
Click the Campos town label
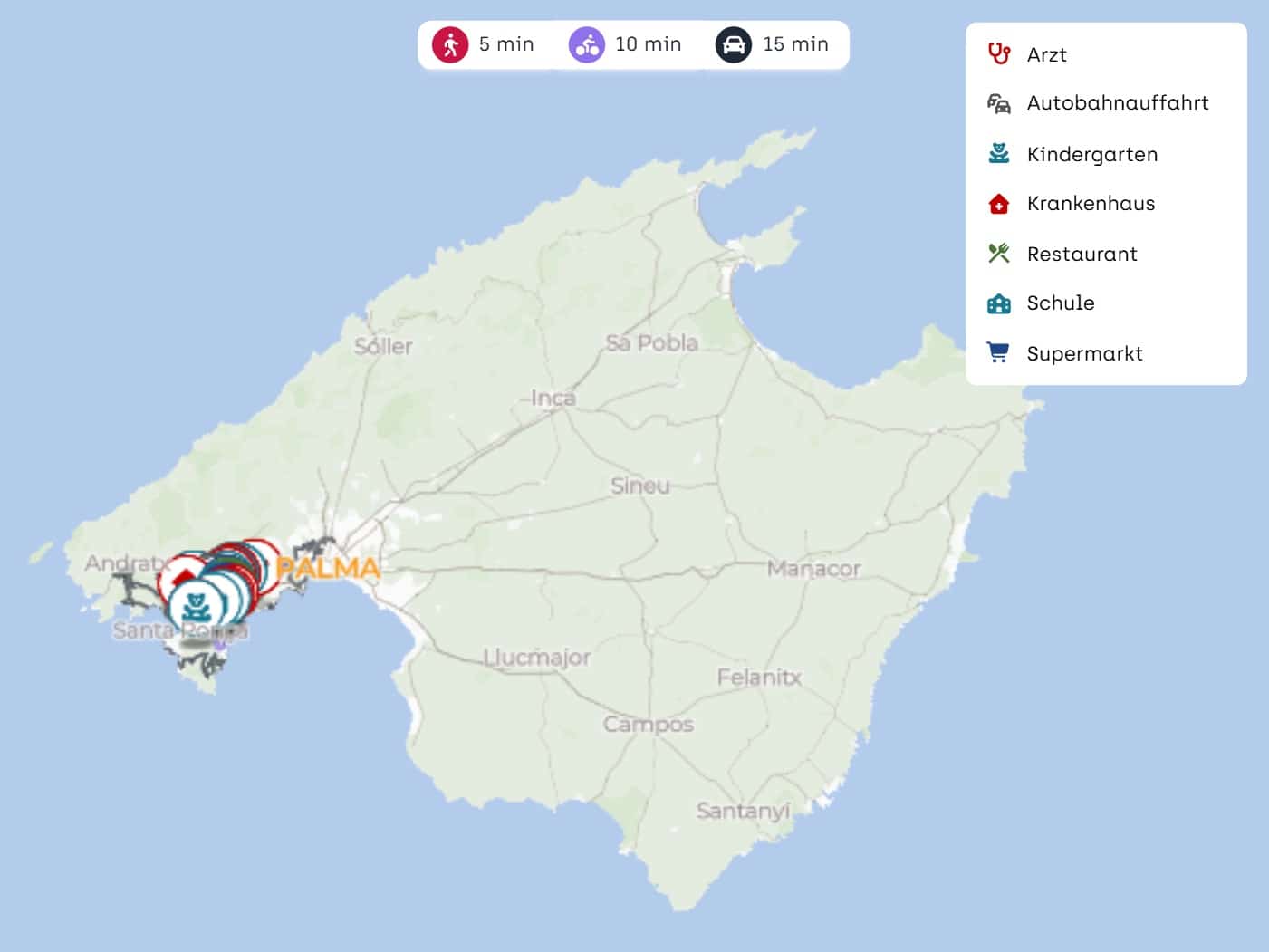649,725
